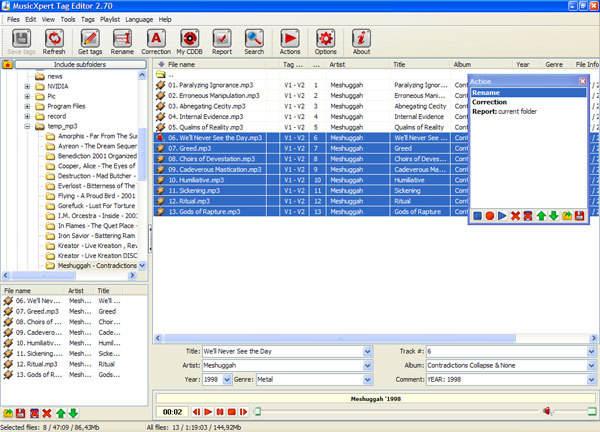Close the Action panel

pyautogui.click(x=582, y=81)
